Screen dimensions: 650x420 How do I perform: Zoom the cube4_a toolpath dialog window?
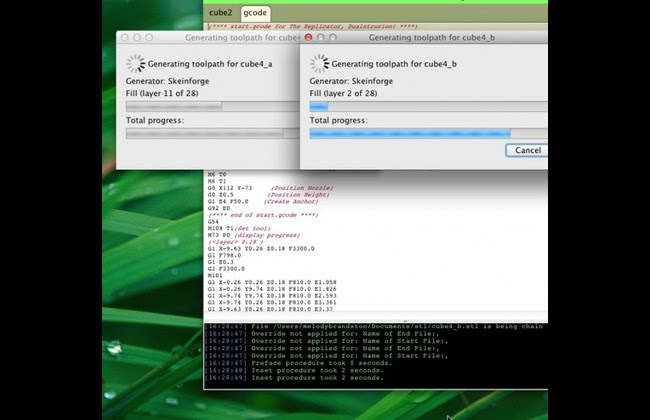149,37
